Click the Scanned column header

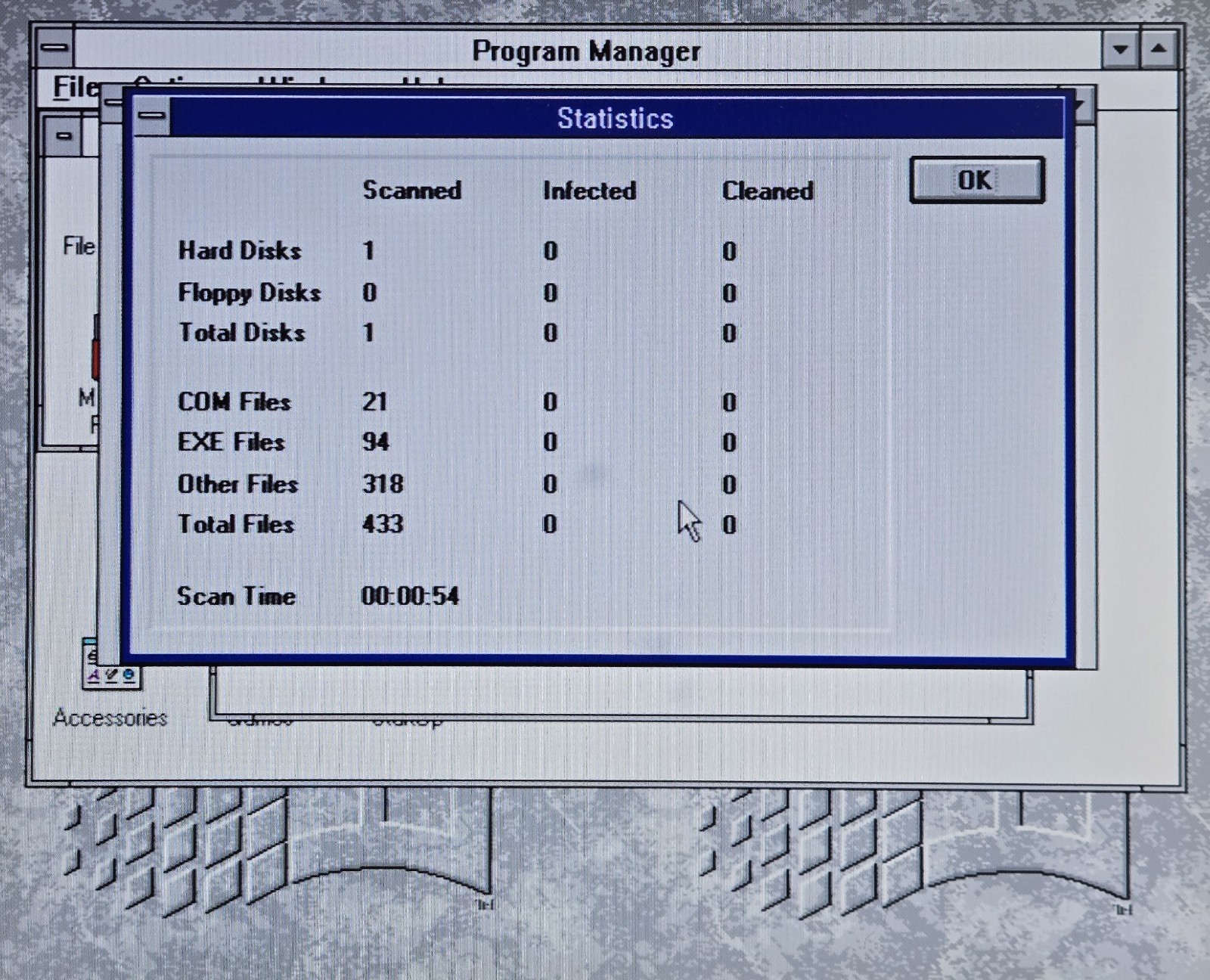412,190
